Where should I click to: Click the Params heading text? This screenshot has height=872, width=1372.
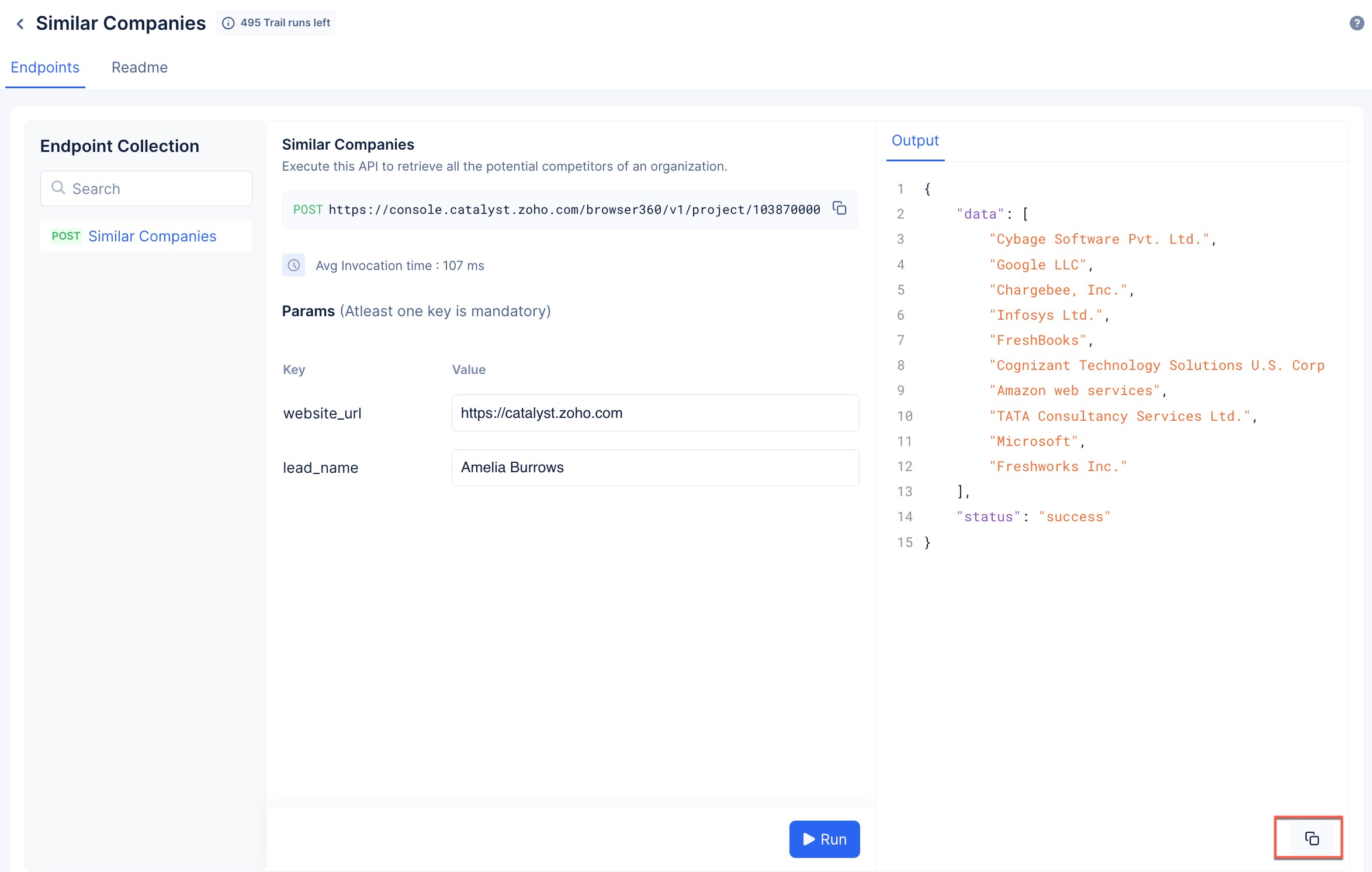[309, 311]
